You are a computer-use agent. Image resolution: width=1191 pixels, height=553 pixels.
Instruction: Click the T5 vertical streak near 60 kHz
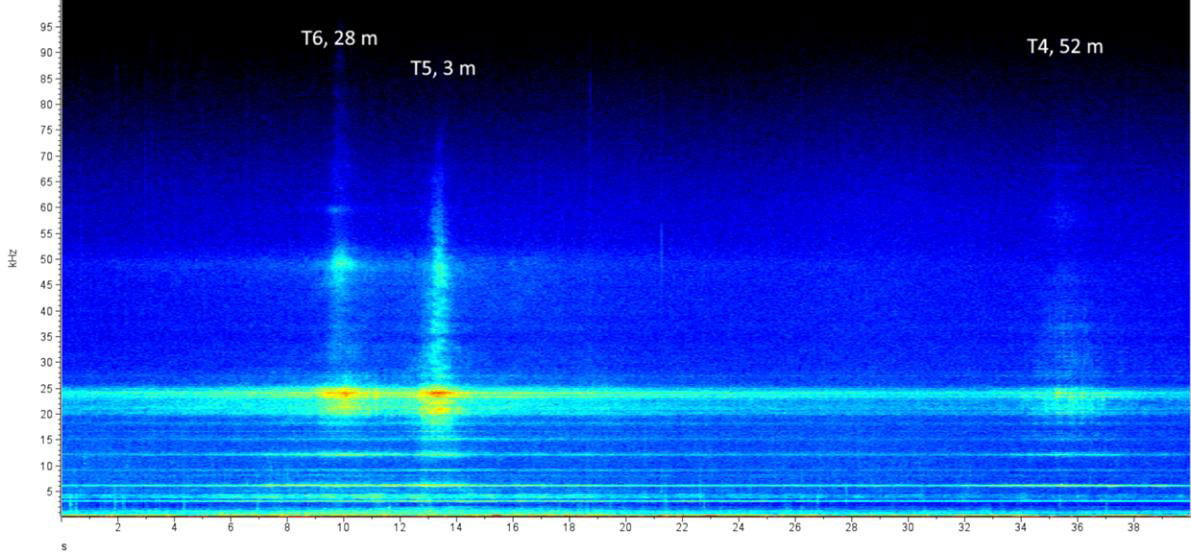coord(437,210)
